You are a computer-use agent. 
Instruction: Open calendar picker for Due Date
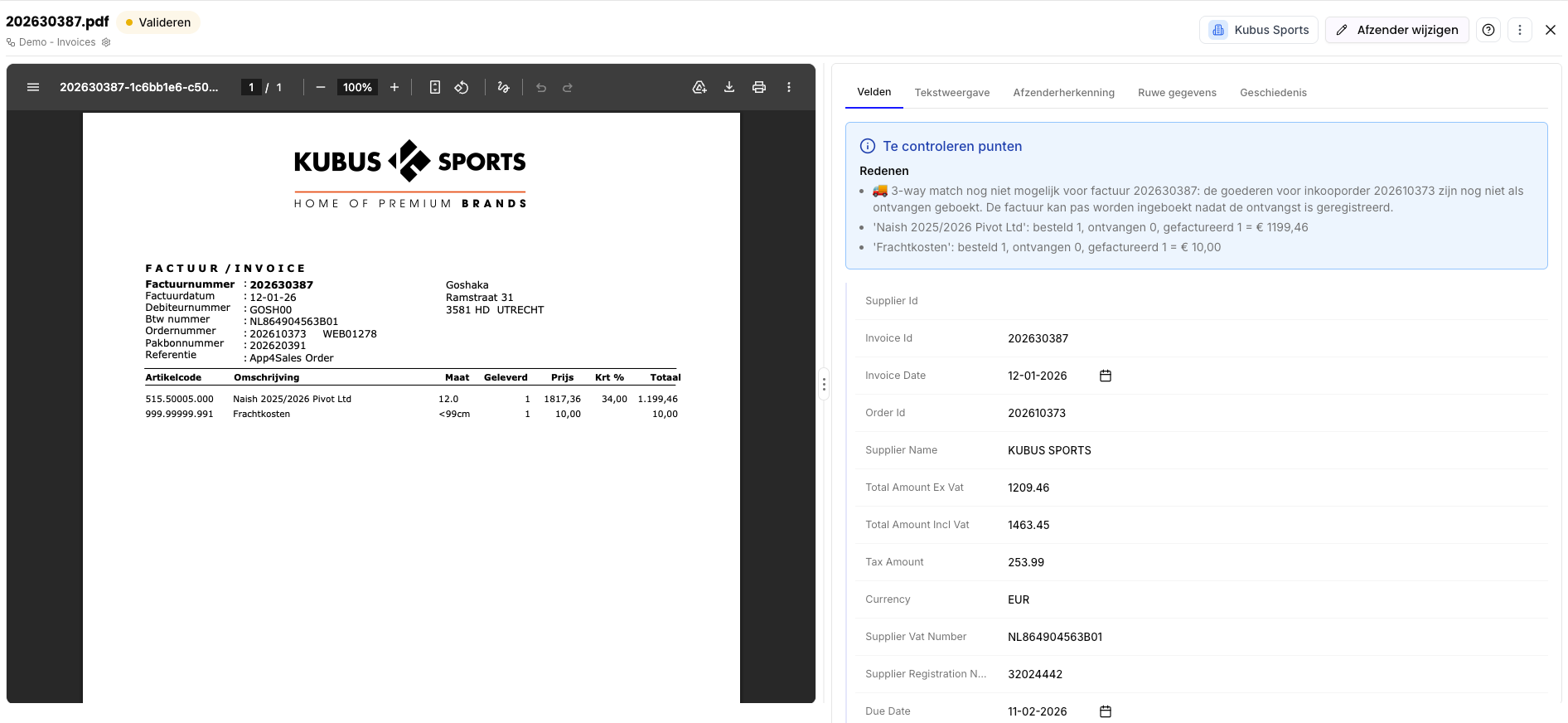pos(1106,711)
